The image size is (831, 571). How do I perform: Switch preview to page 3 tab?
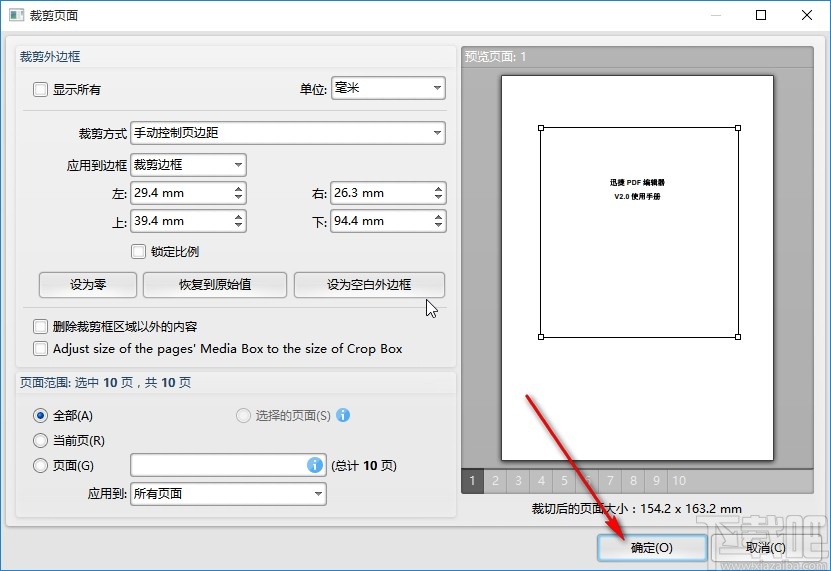coord(518,481)
